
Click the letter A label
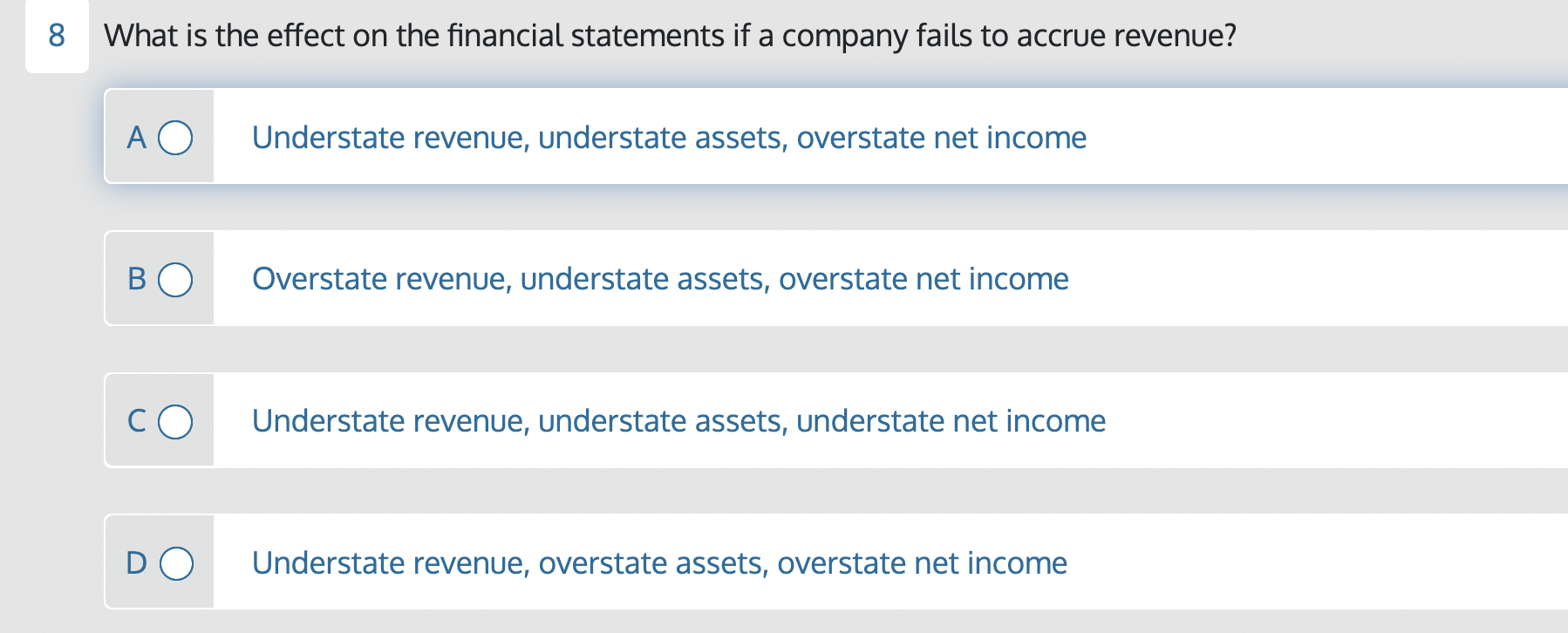tap(137, 137)
